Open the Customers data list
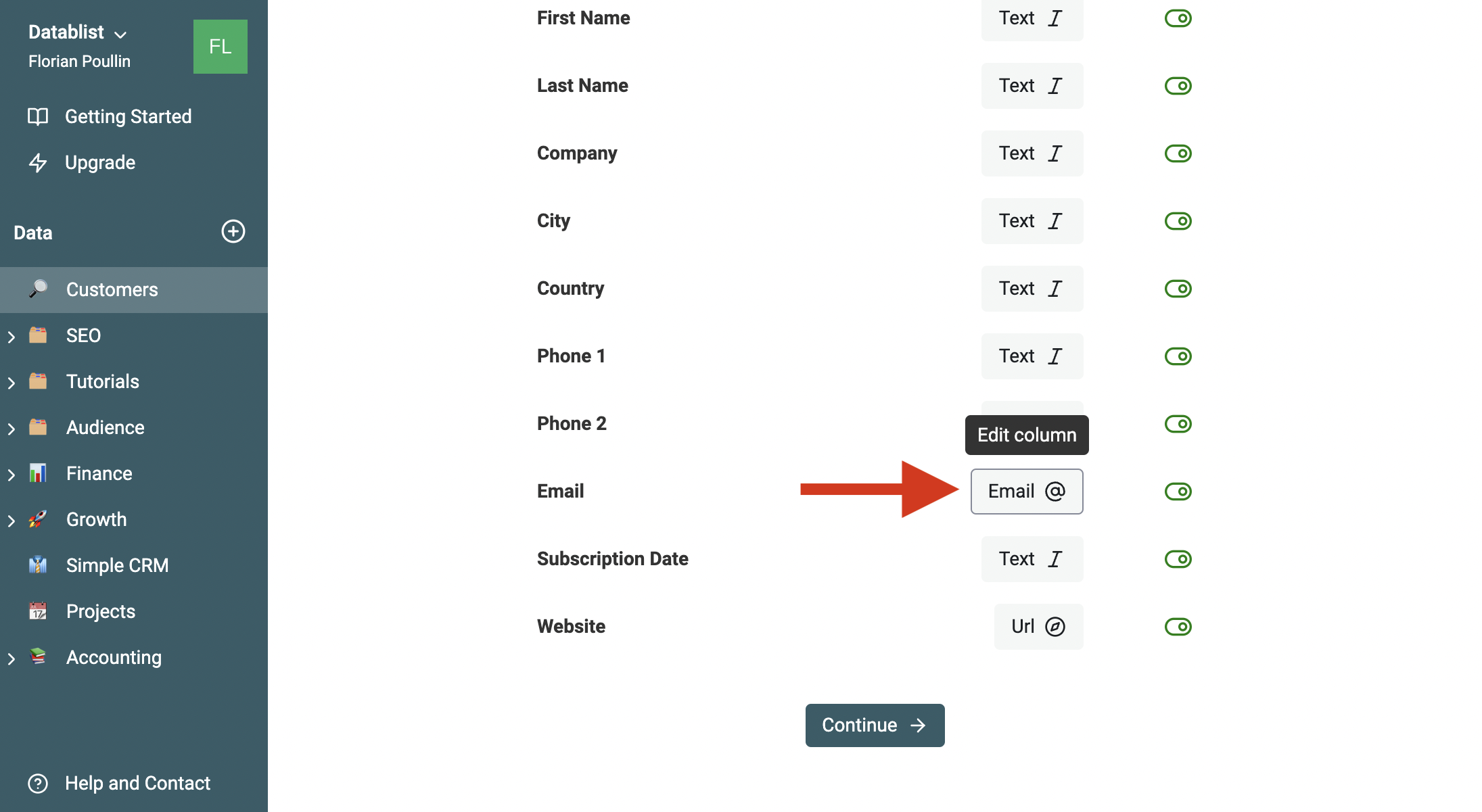 click(111, 289)
